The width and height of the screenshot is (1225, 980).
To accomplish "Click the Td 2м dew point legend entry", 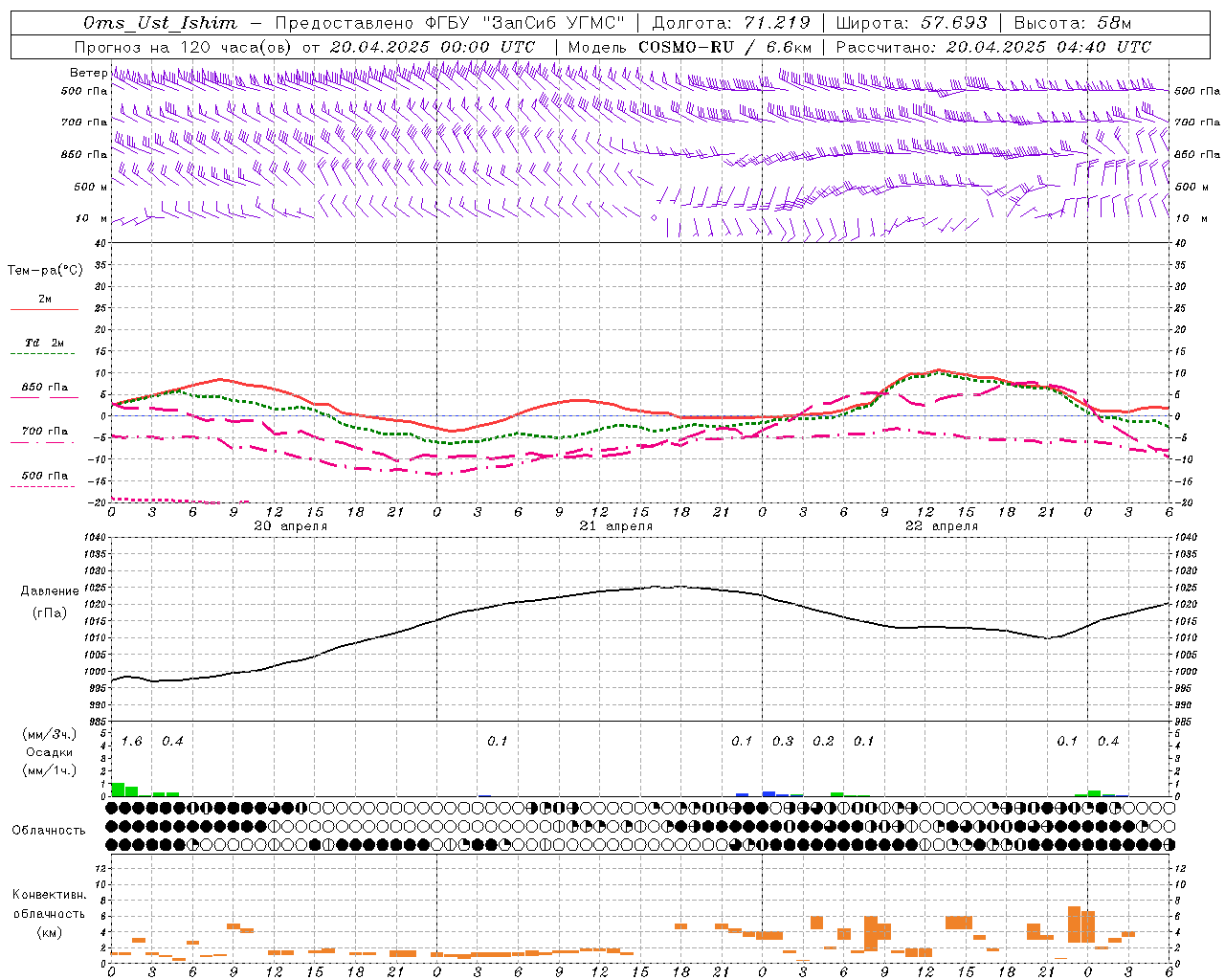I will click(x=45, y=343).
